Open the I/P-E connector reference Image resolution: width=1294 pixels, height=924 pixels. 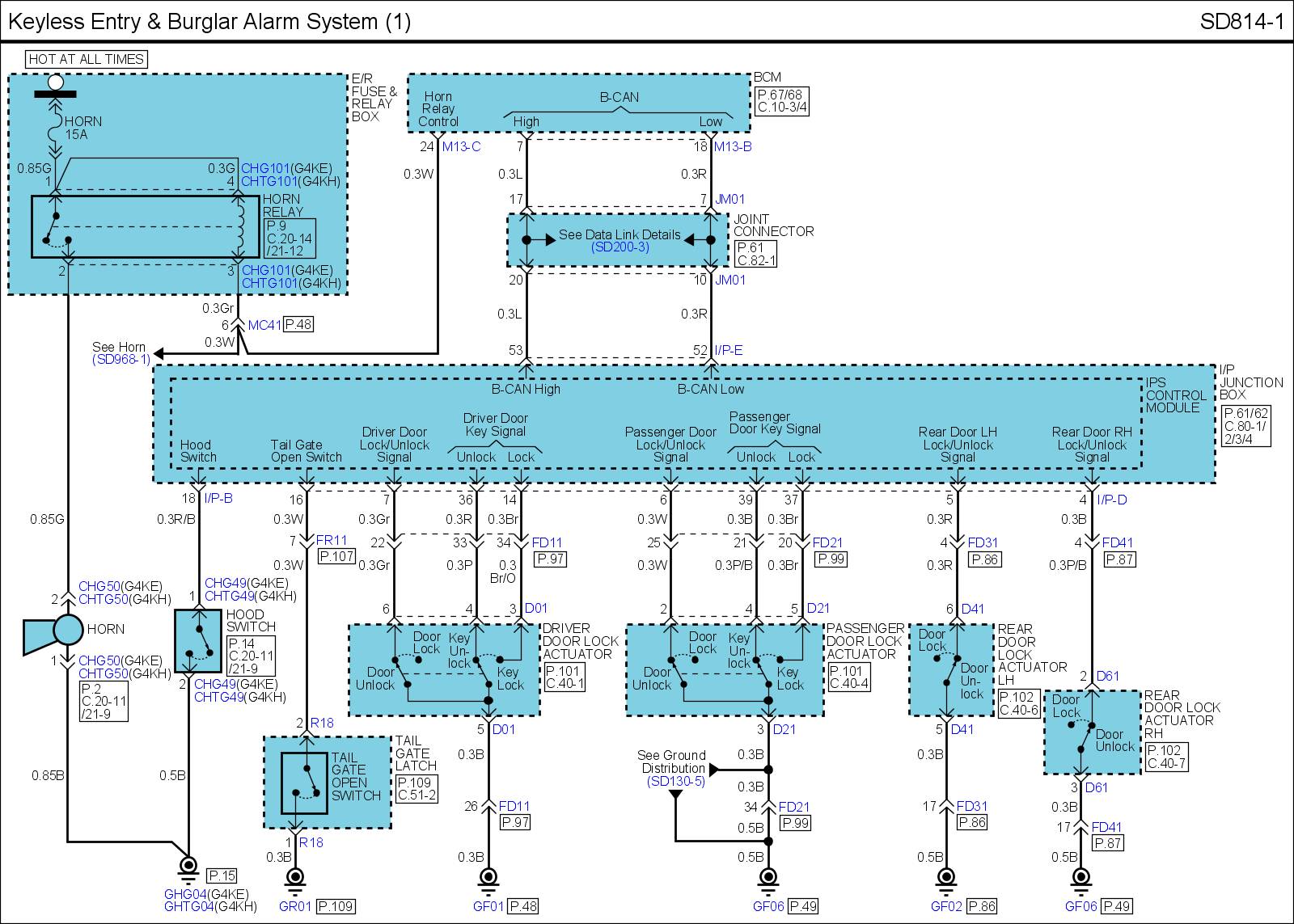tap(728, 350)
